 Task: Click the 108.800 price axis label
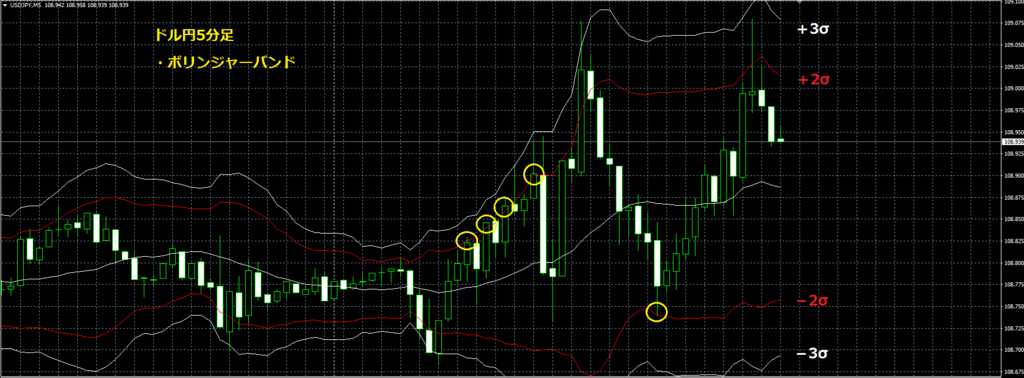point(1014,263)
